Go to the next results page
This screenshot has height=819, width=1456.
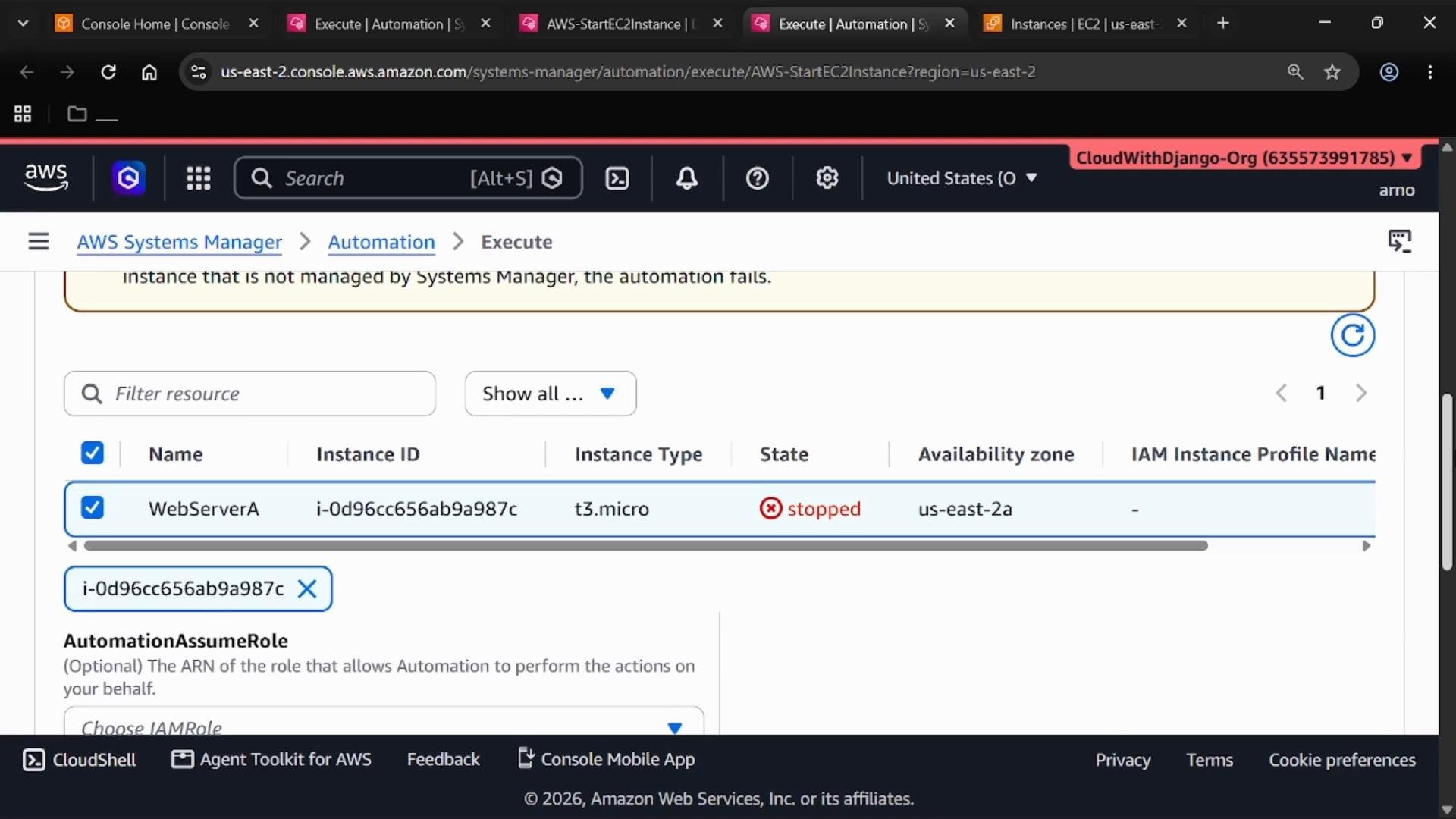pos(1361,393)
